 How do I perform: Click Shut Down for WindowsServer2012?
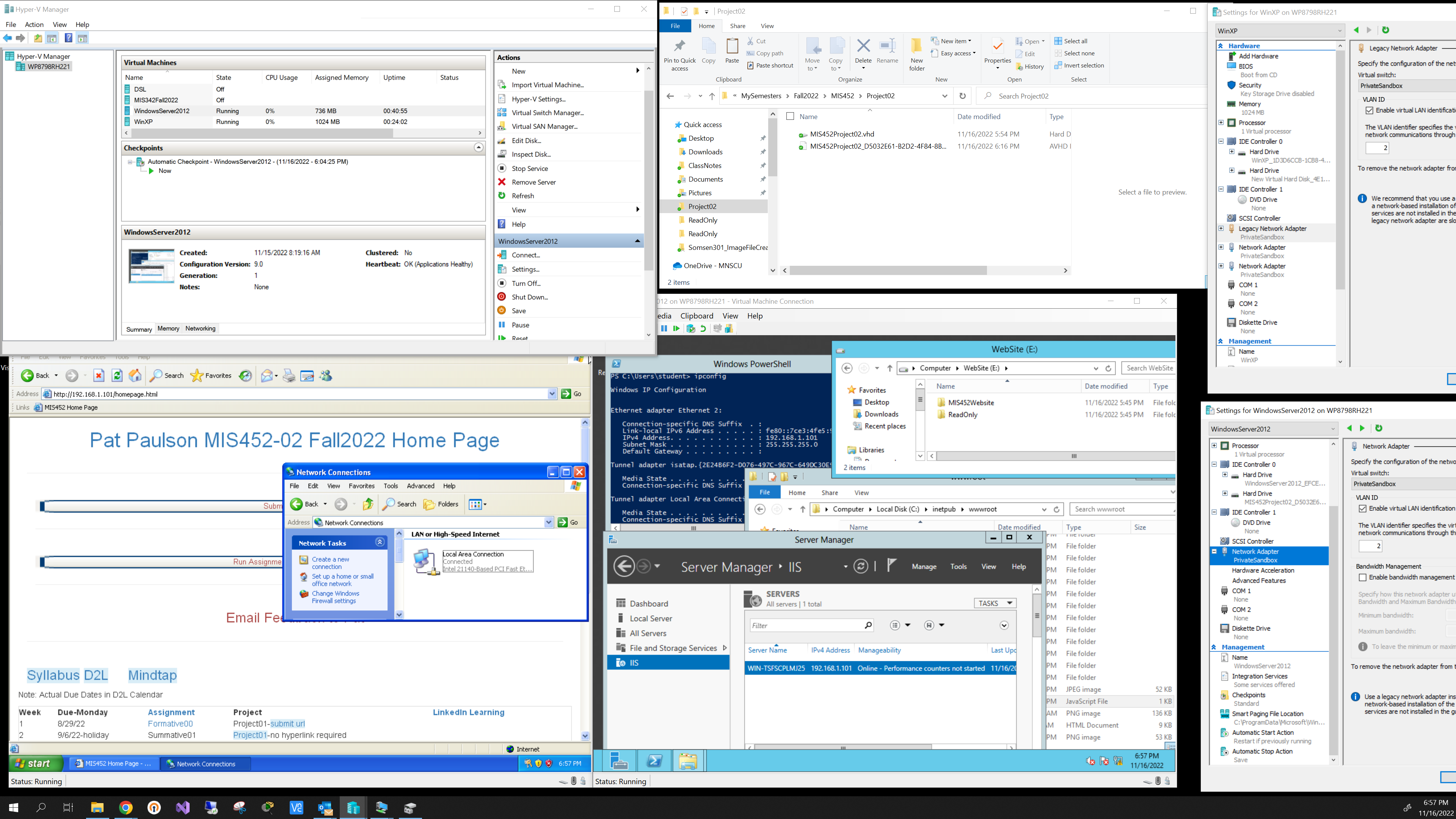click(x=530, y=297)
